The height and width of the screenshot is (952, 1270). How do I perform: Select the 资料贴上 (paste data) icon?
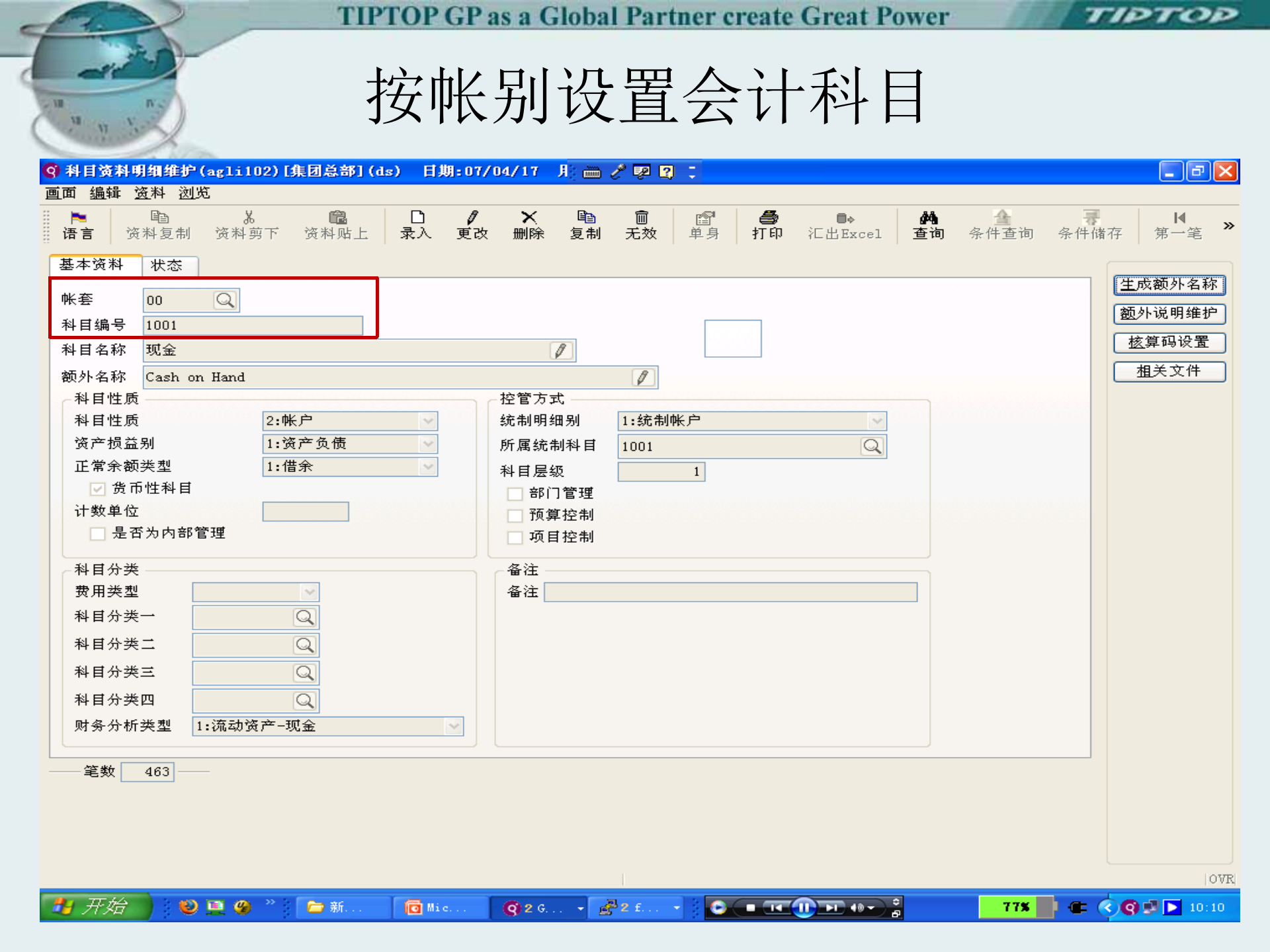coord(337,225)
